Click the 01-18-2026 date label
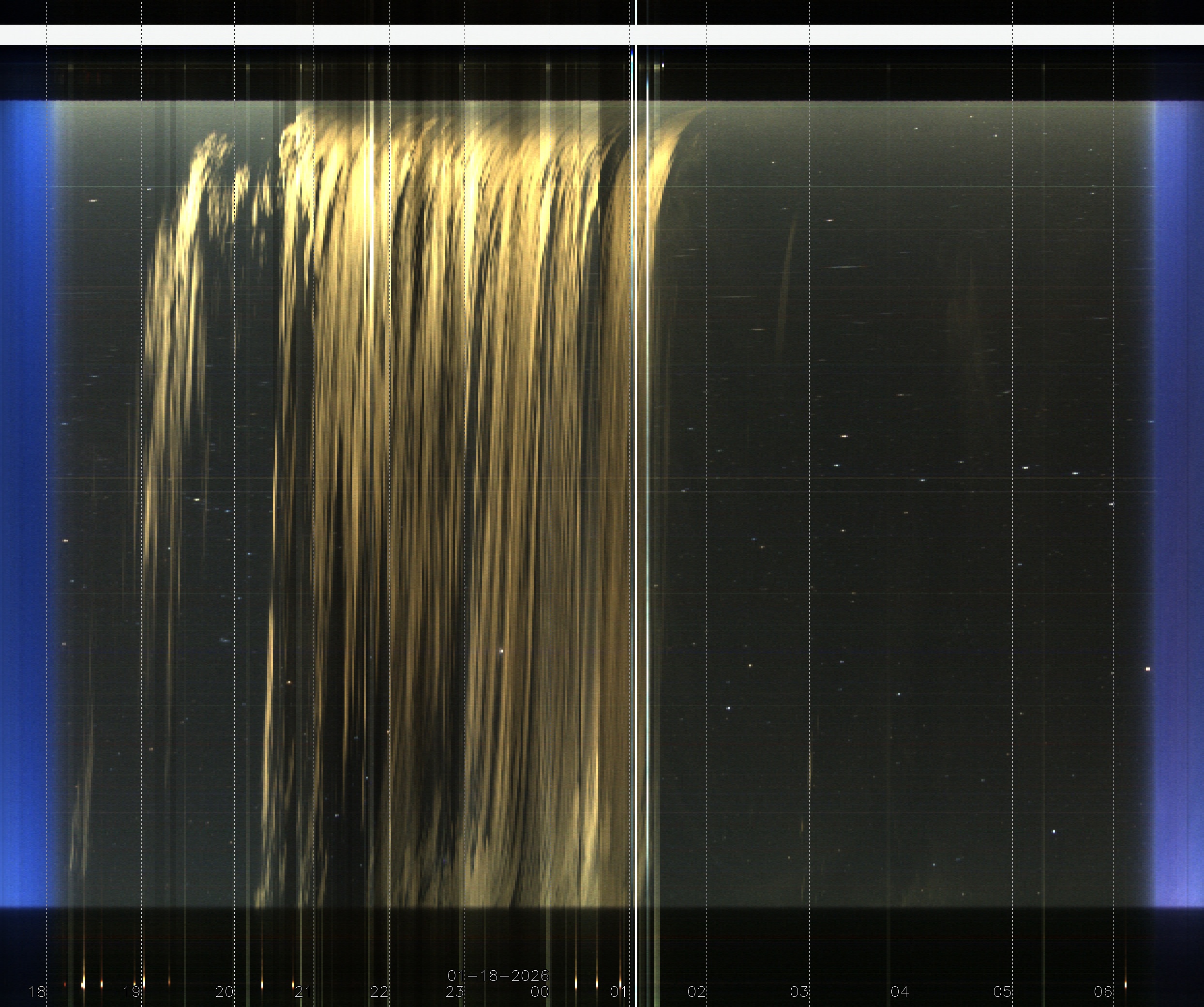The height and width of the screenshot is (1007, 1204). tap(497, 976)
